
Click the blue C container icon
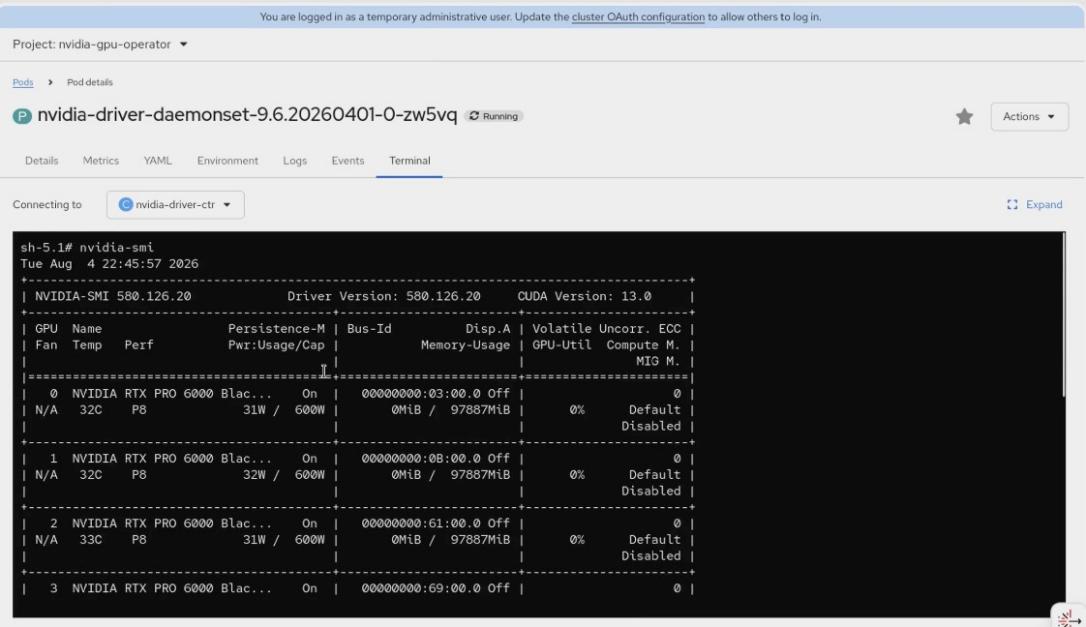125,204
